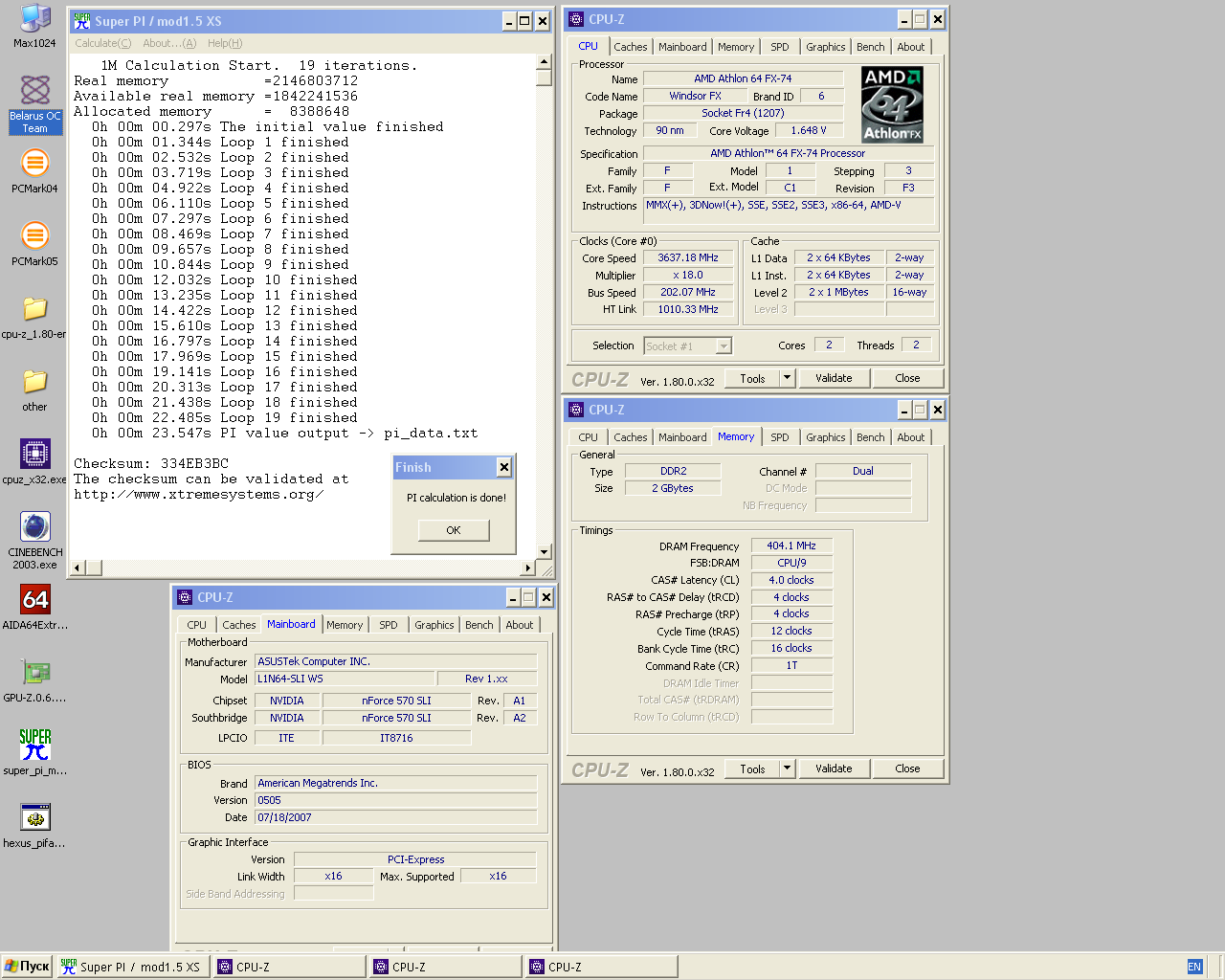Click the Super PI title bar icon
The image size is (1225, 980).
tap(82, 21)
